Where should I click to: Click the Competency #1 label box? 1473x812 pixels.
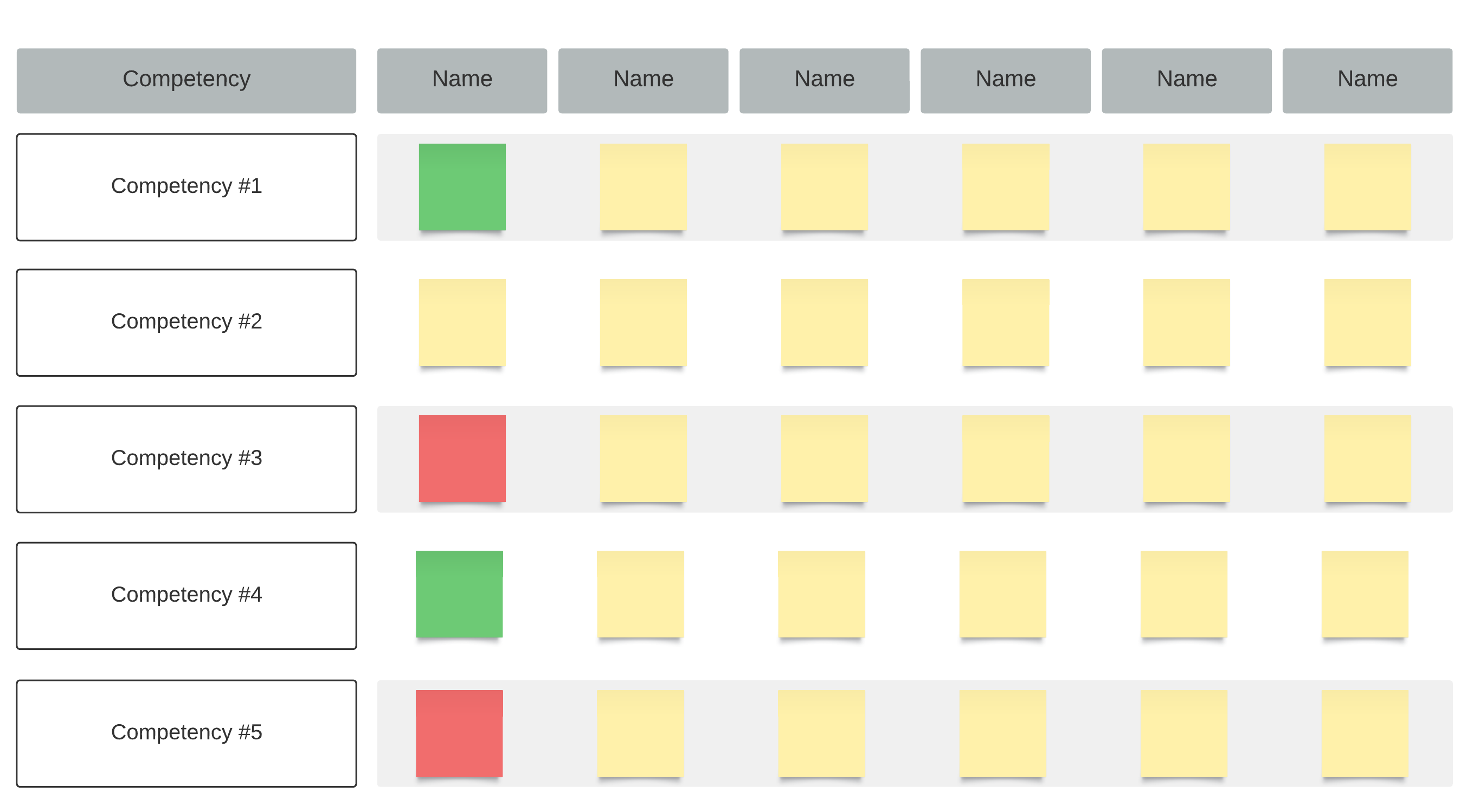[186, 187]
